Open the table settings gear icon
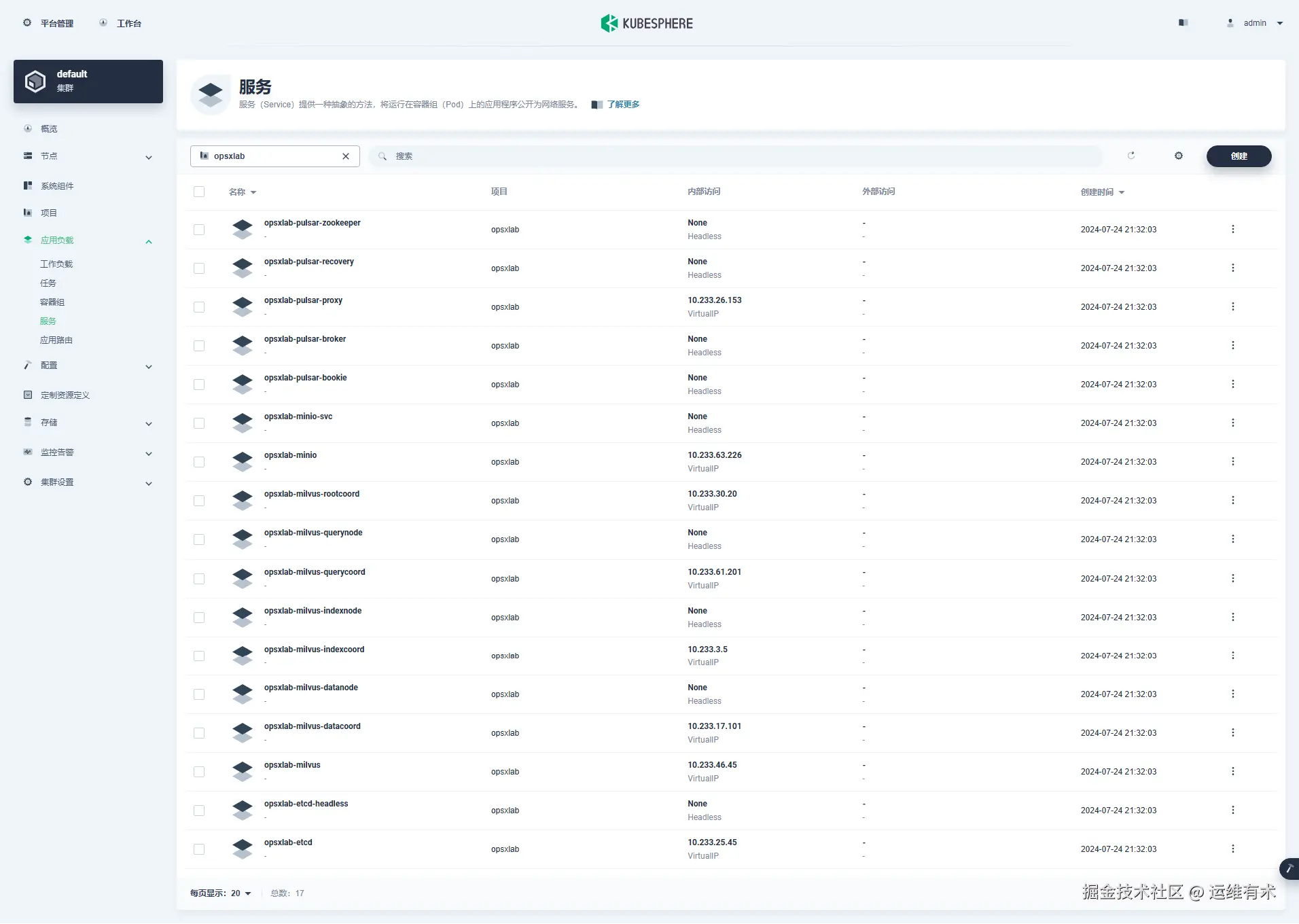The width and height of the screenshot is (1299, 924). (1179, 156)
